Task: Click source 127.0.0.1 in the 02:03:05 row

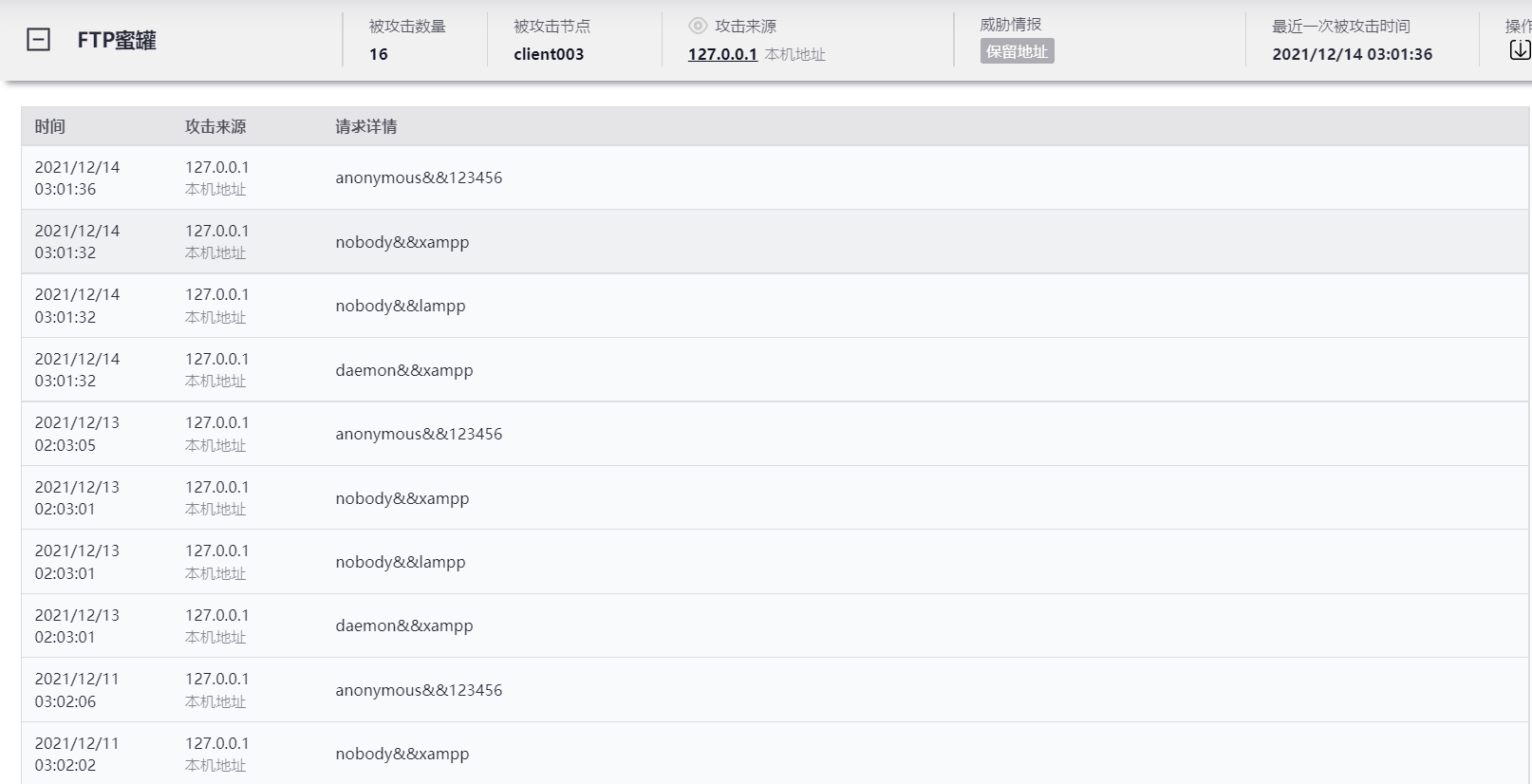Action: tap(217, 422)
